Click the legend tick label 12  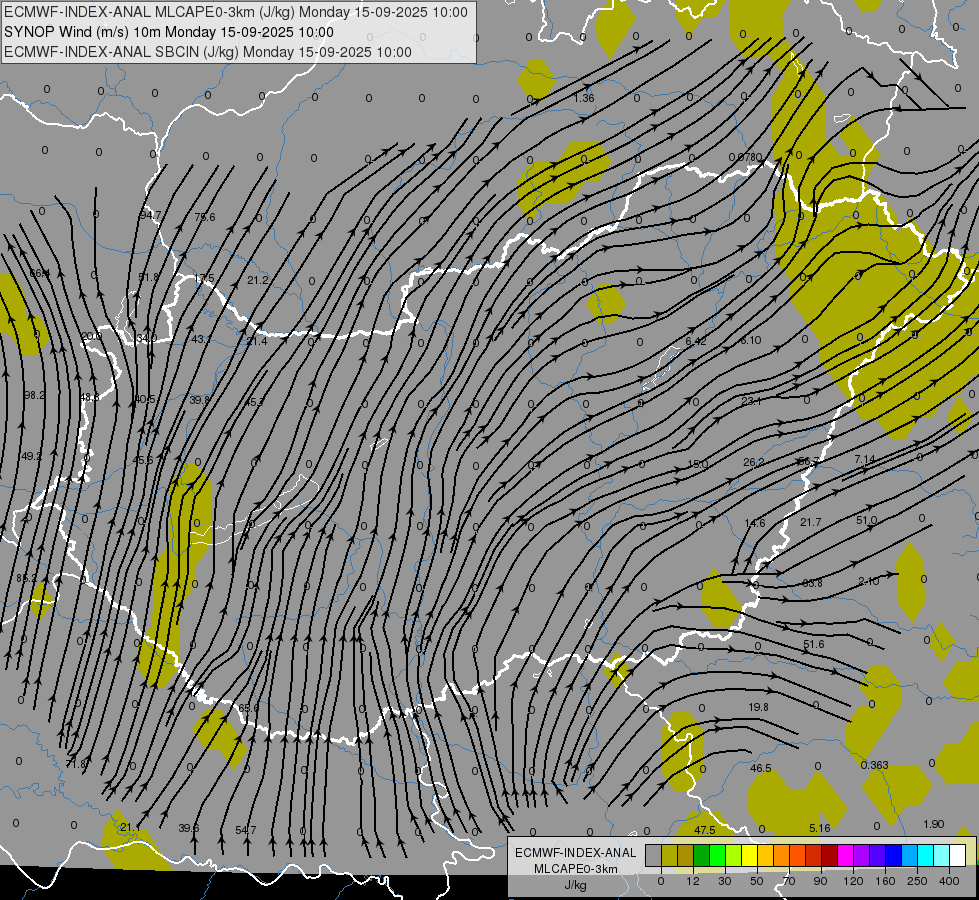[x=692, y=881]
